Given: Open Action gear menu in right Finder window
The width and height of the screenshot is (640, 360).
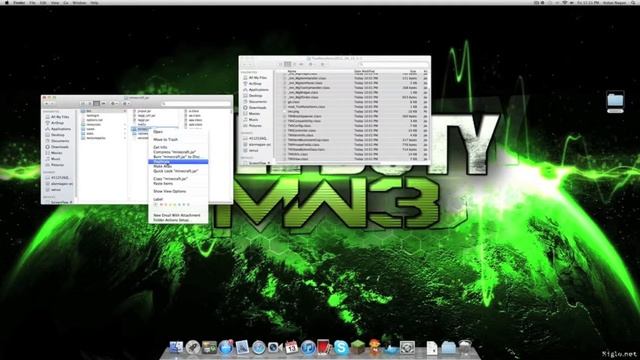Looking at the screenshot, I should (311, 64).
